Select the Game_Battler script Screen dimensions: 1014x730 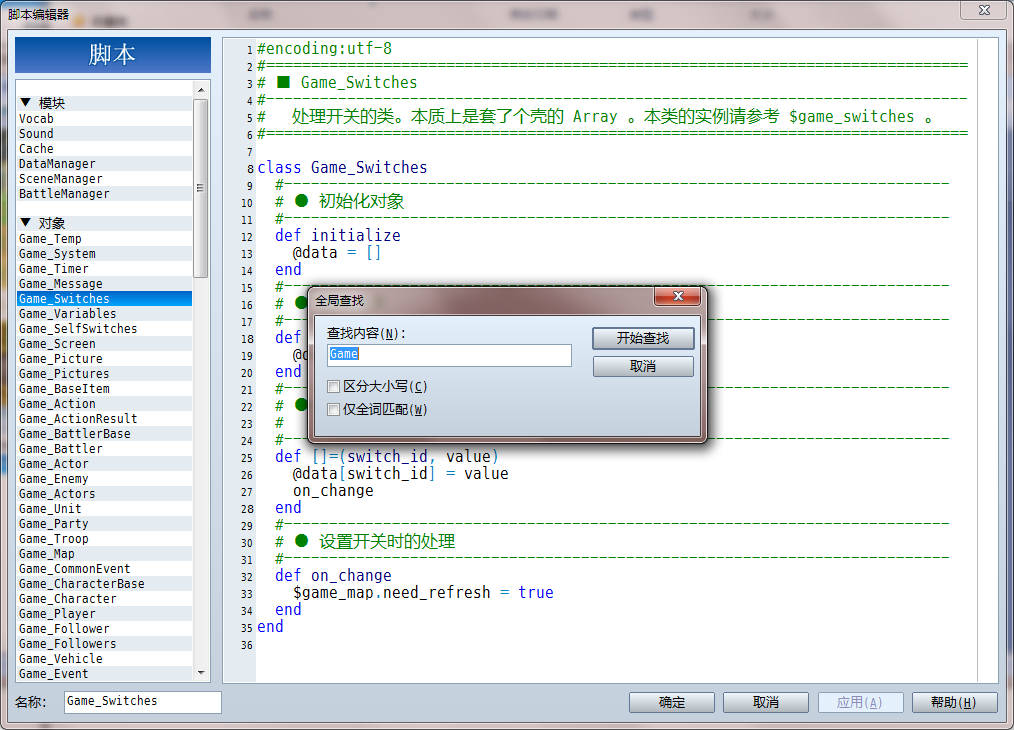click(x=105, y=449)
